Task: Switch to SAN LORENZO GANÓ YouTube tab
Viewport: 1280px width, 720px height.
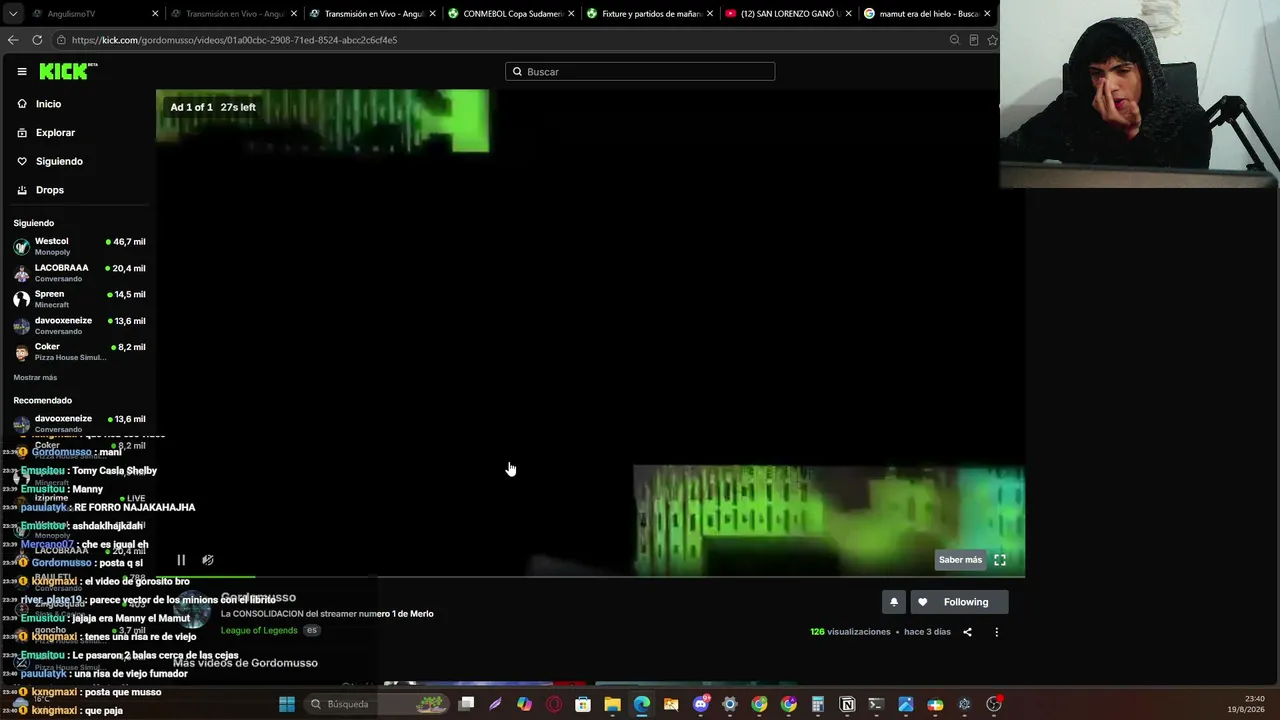Action: pyautogui.click(x=788, y=14)
